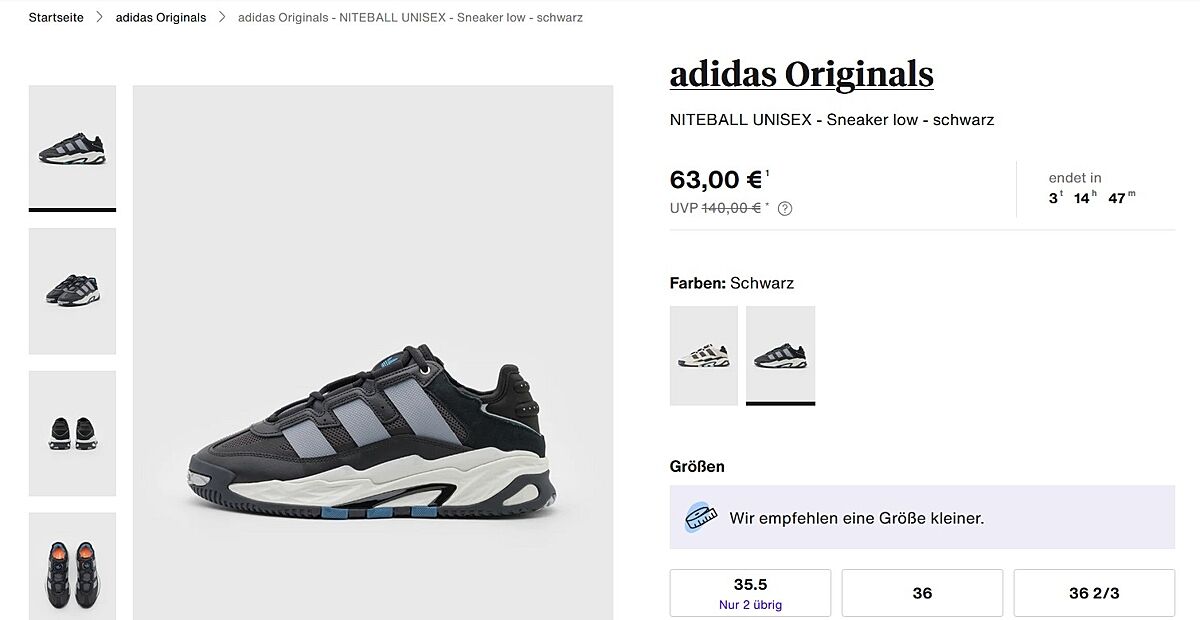Viewport: 1200px width, 620px height.
Task: Select size 36 2/3
Action: (1094, 593)
